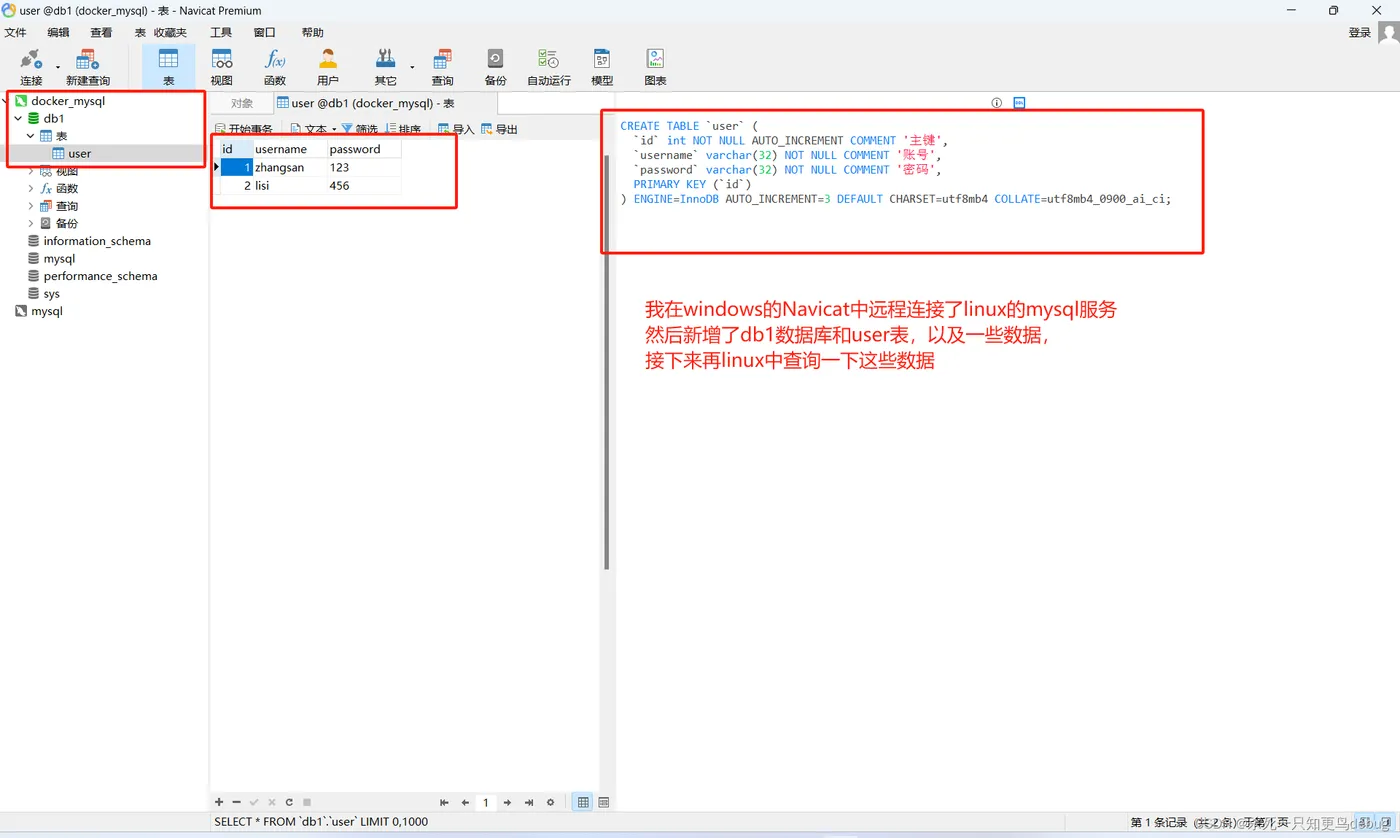Expand the 视图 node in tree
The image size is (1400, 838).
click(30, 171)
